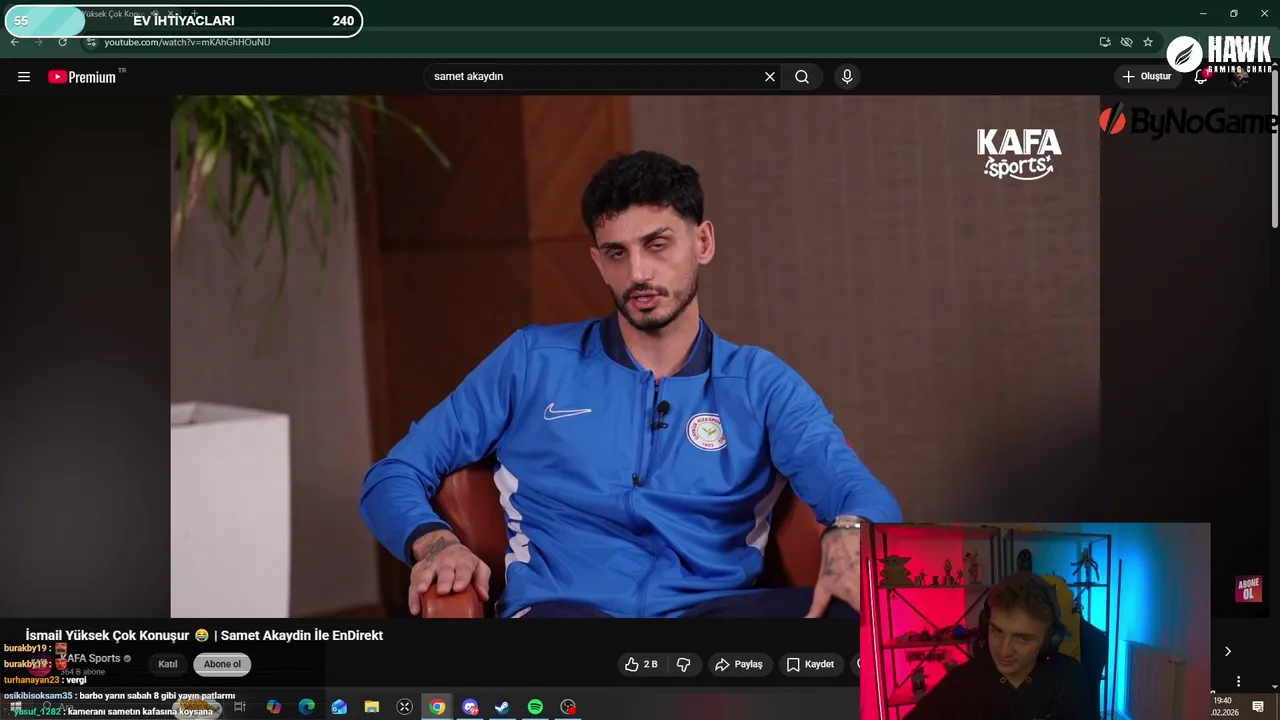
Task: Select the youtube.com address bar URL
Action: (187, 42)
